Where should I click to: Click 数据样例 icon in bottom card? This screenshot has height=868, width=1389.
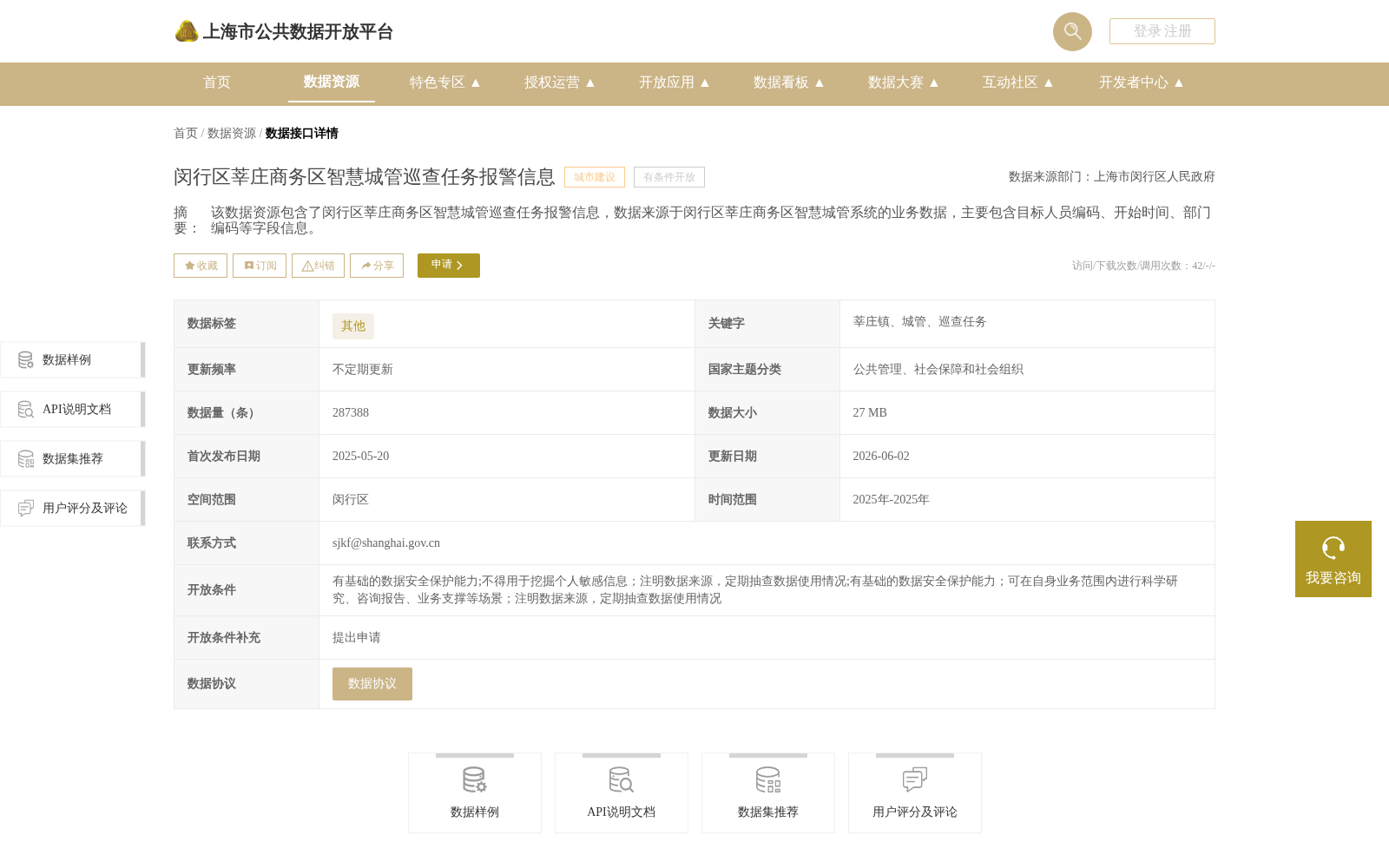point(475,780)
